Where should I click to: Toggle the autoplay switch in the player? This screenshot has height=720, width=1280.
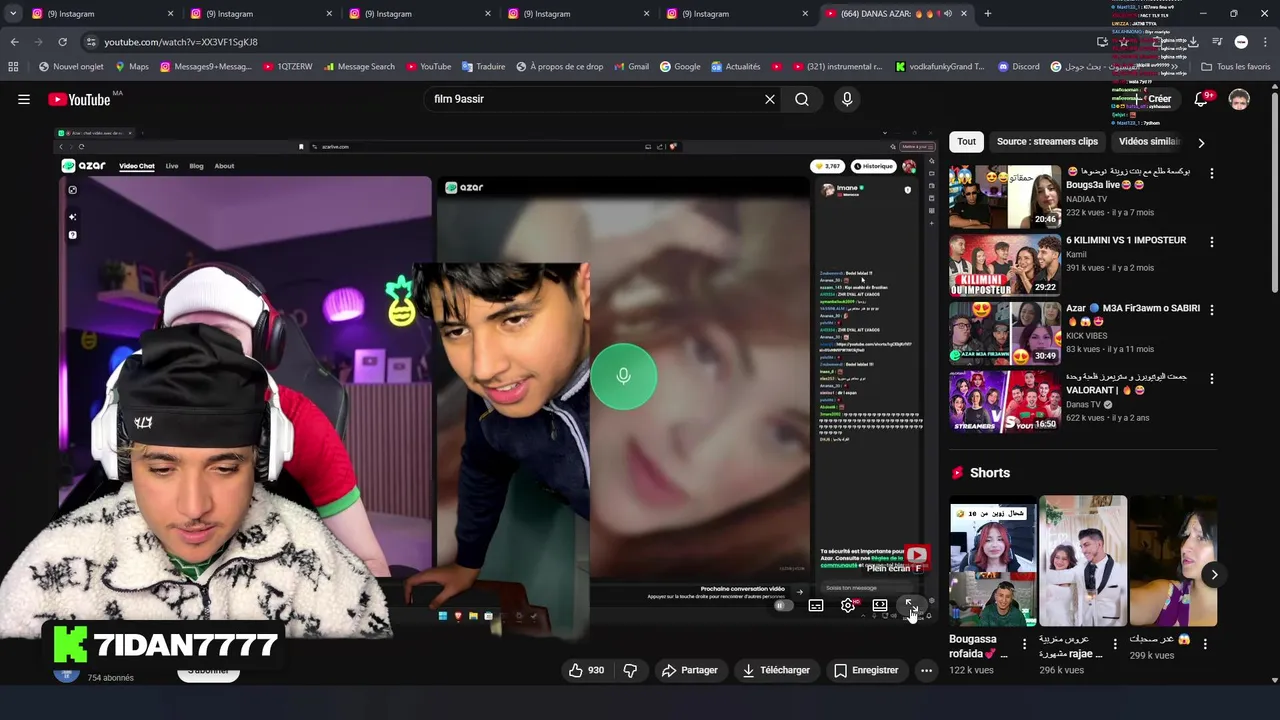click(x=783, y=605)
